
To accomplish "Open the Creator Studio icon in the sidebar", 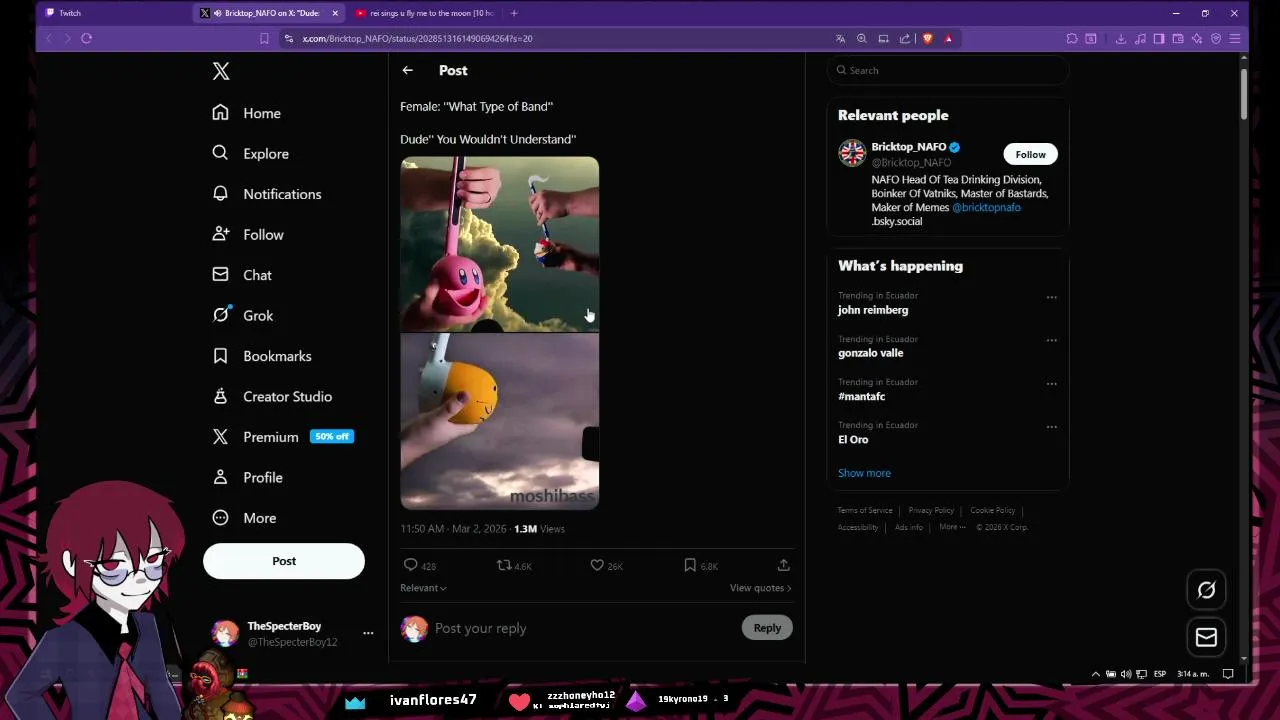I will pyautogui.click(x=221, y=396).
